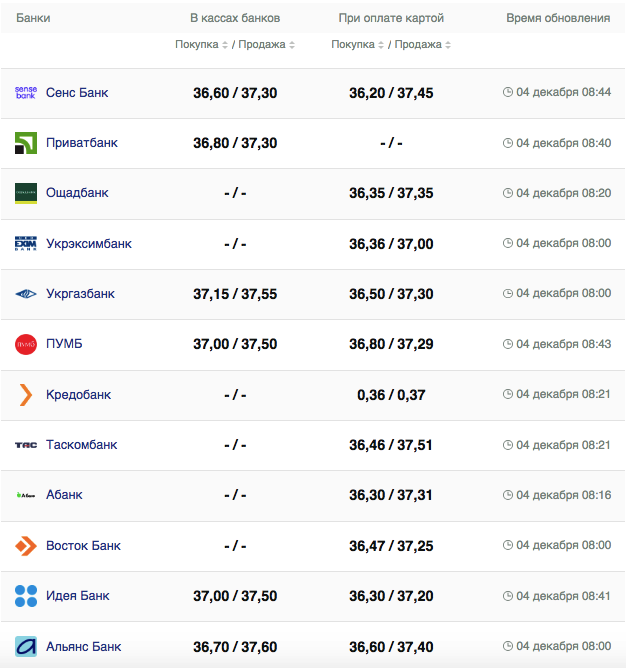Screen dimensions: 626x668
Task: Sort by card payment Продажа rate
Action: point(420,45)
